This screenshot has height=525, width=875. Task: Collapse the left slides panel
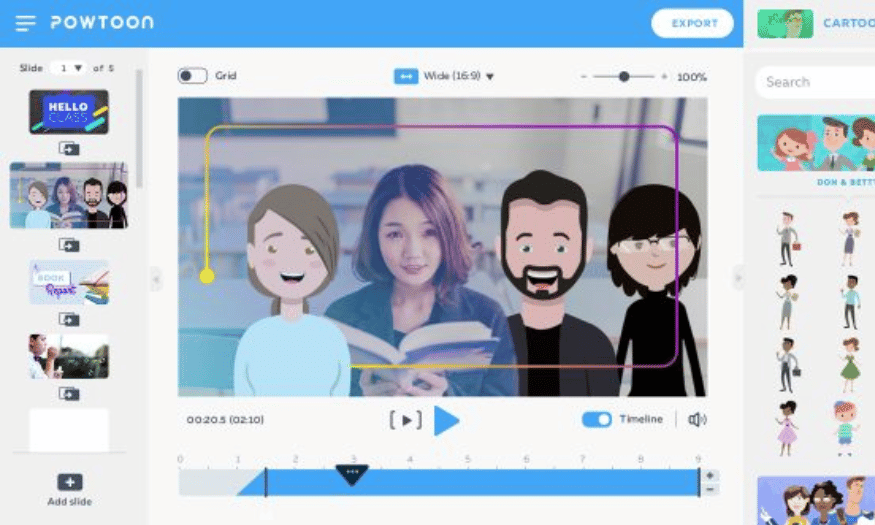click(x=156, y=279)
